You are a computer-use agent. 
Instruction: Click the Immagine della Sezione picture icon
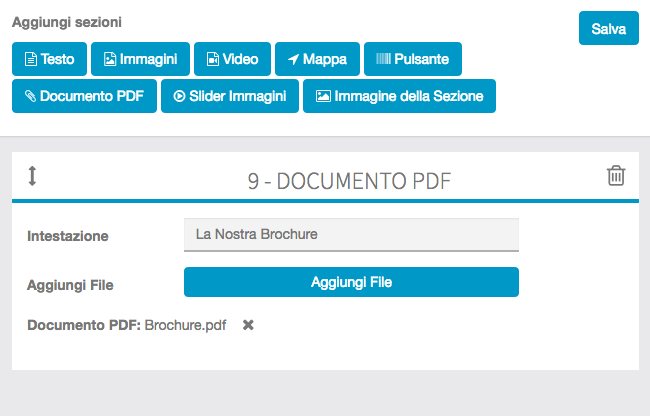coord(323,97)
